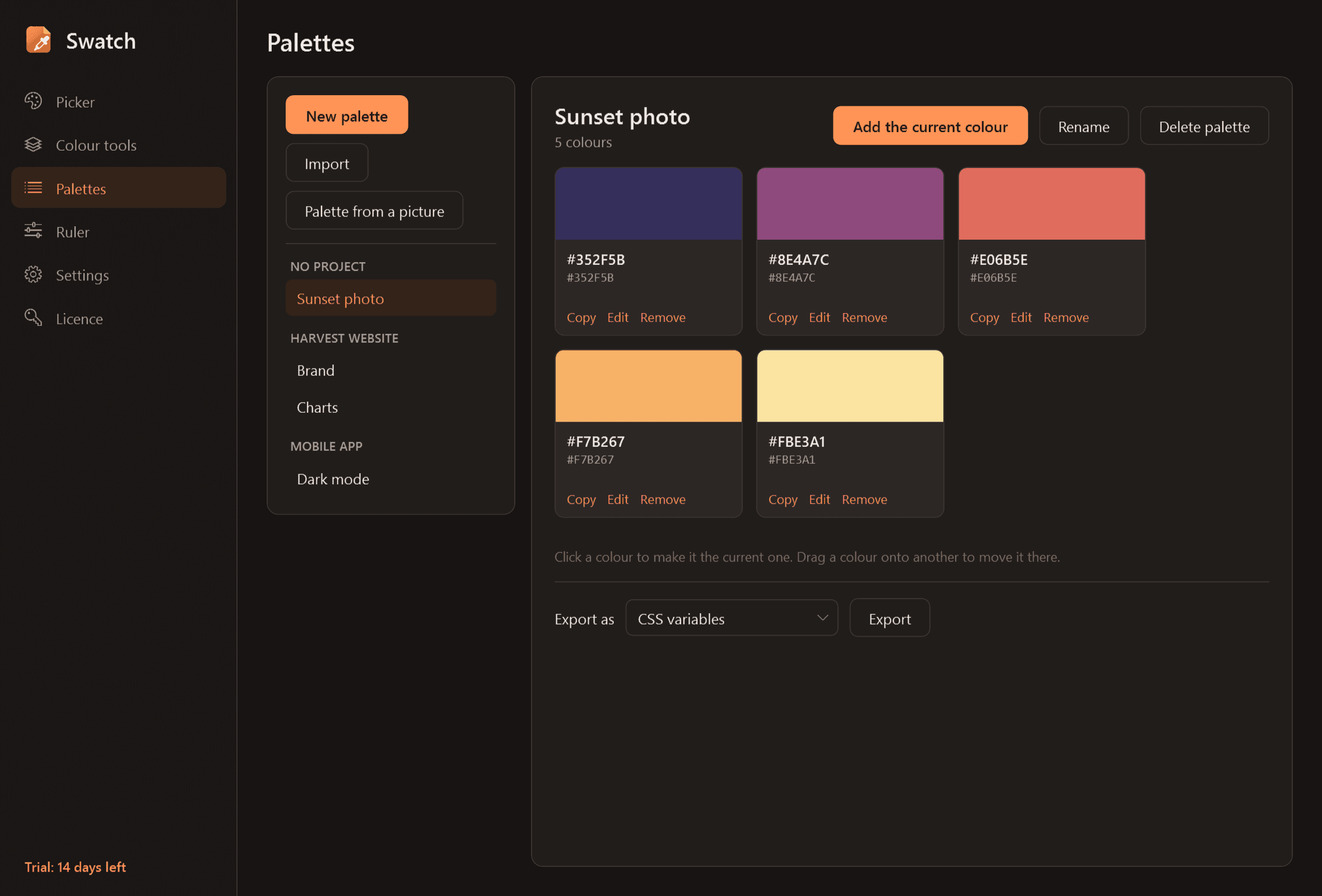Edit the #E06B5E colour
This screenshot has height=896, width=1322.
click(1021, 317)
